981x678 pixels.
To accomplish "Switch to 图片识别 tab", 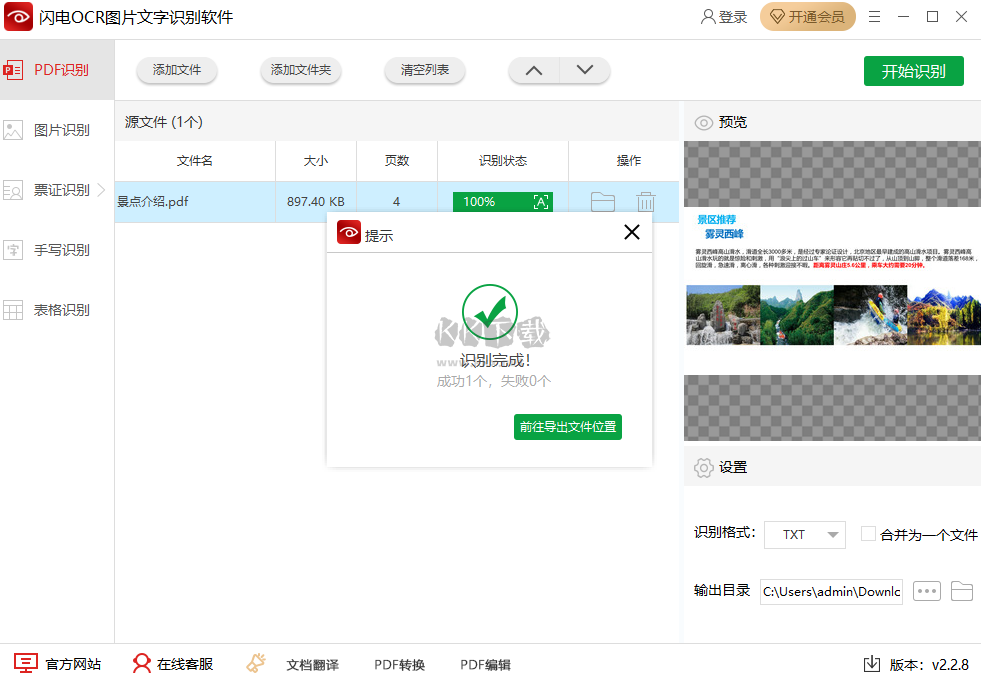I will coord(60,130).
